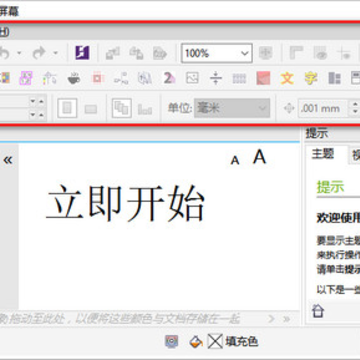The height and width of the screenshot is (360, 360).
Task: Click the mirror shapes icon
Action: (x=145, y=78)
